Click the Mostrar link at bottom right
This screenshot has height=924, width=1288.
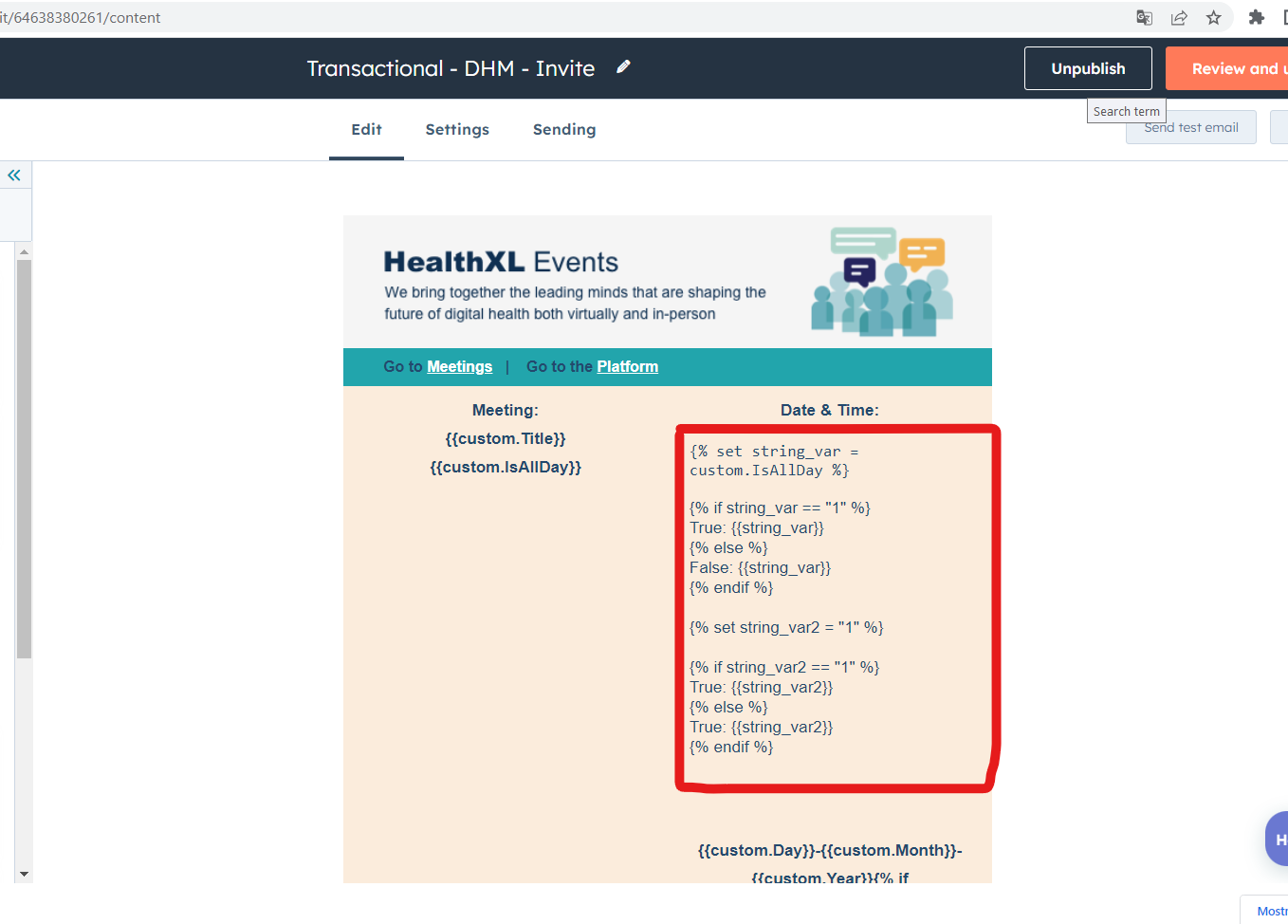pyautogui.click(x=1270, y=910)
